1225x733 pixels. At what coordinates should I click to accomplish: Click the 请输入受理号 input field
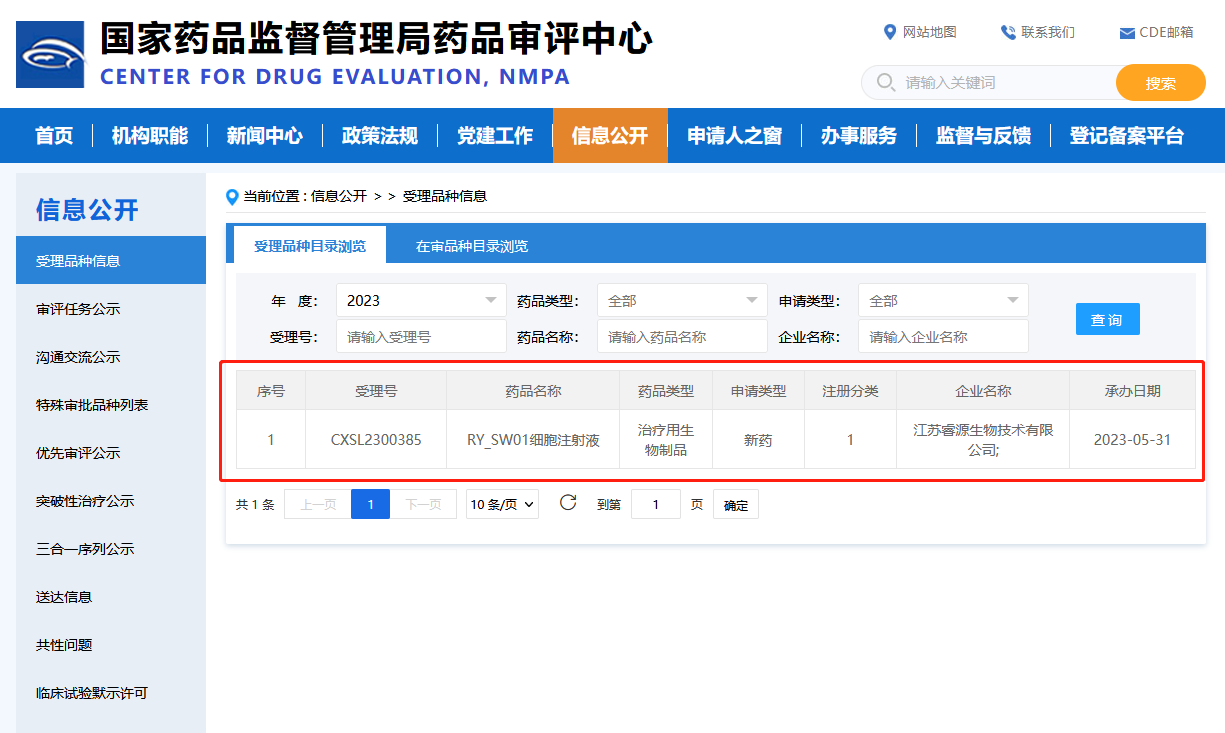[x=420, y=336]
